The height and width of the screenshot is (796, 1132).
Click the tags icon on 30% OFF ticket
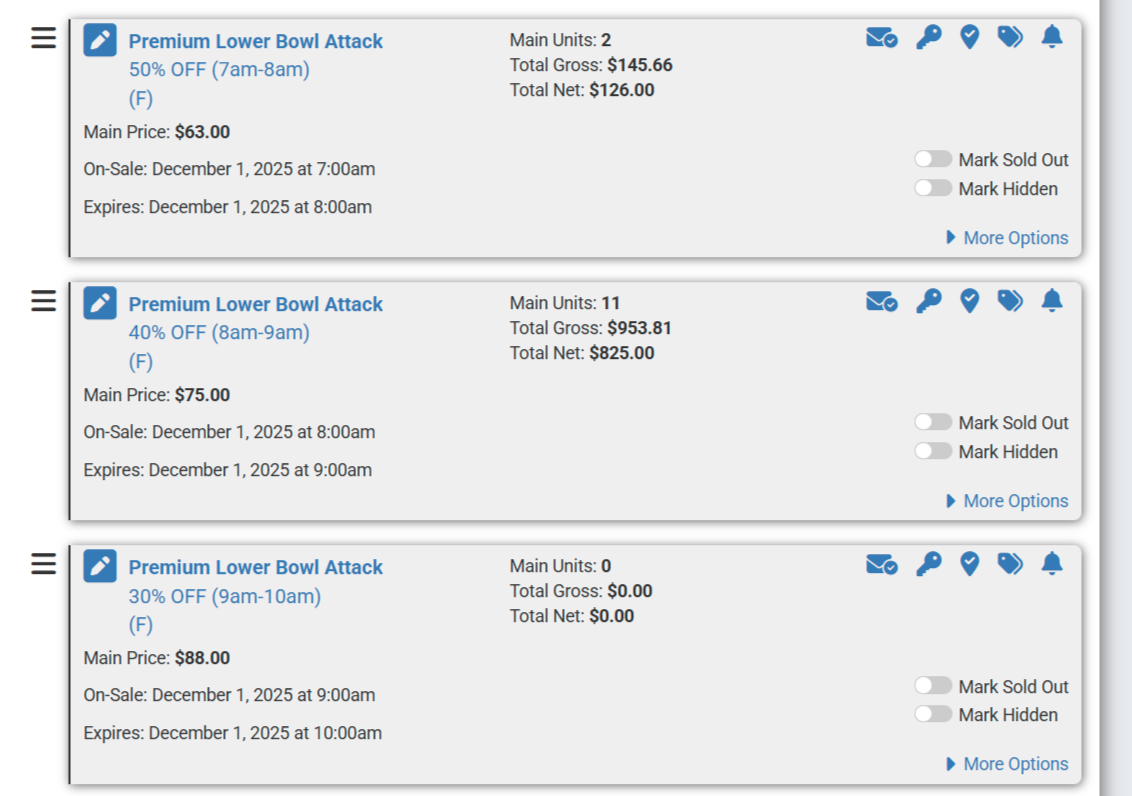click(1010, 564)
